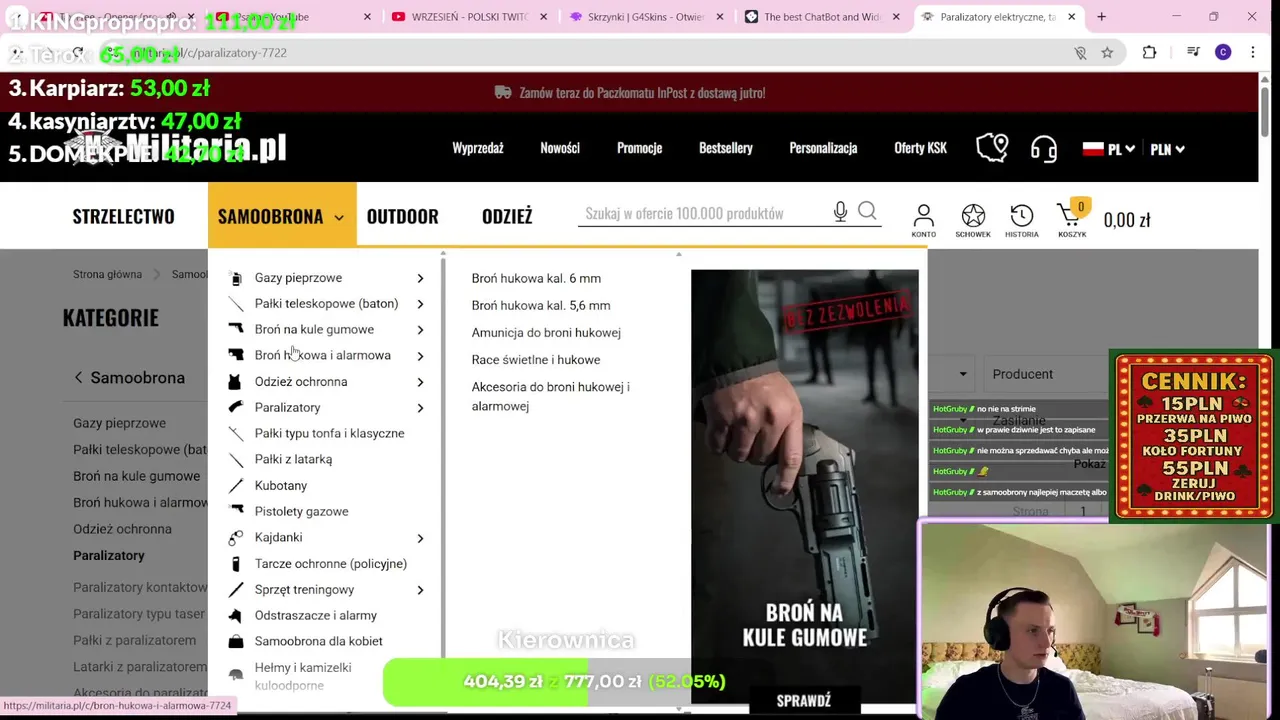The height and width of the screenshot is (720, 1280).
Task: Click the browser reload icon
Action: 78,52
